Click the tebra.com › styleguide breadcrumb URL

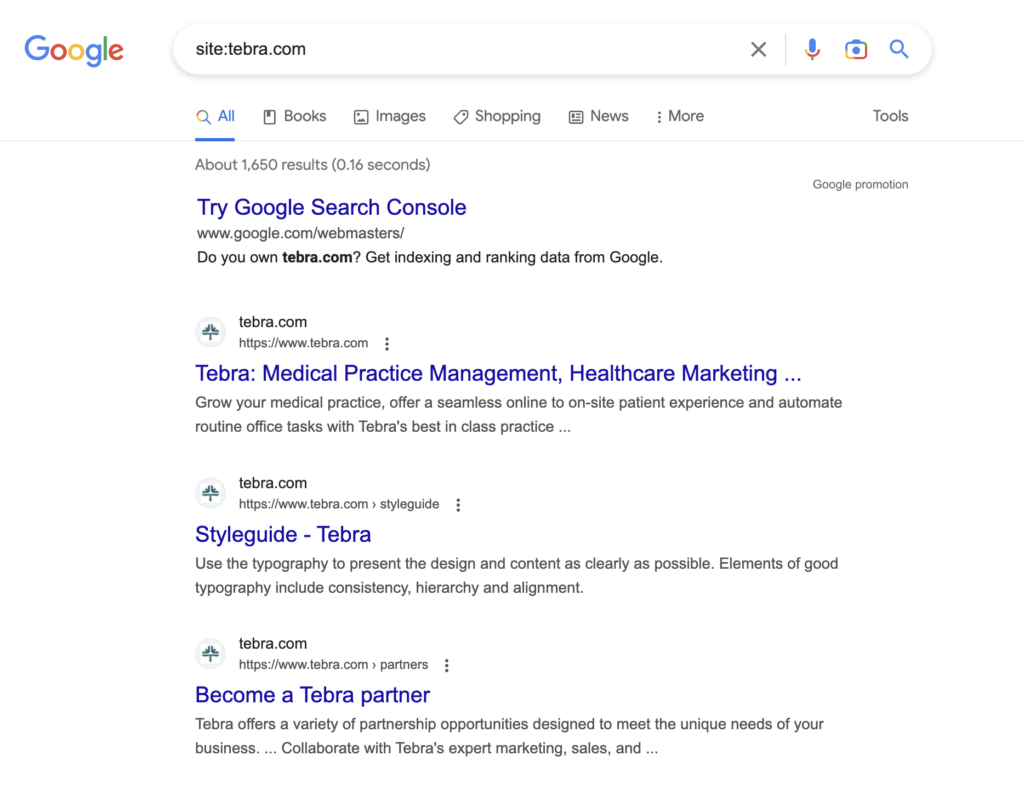pos(339,504)
